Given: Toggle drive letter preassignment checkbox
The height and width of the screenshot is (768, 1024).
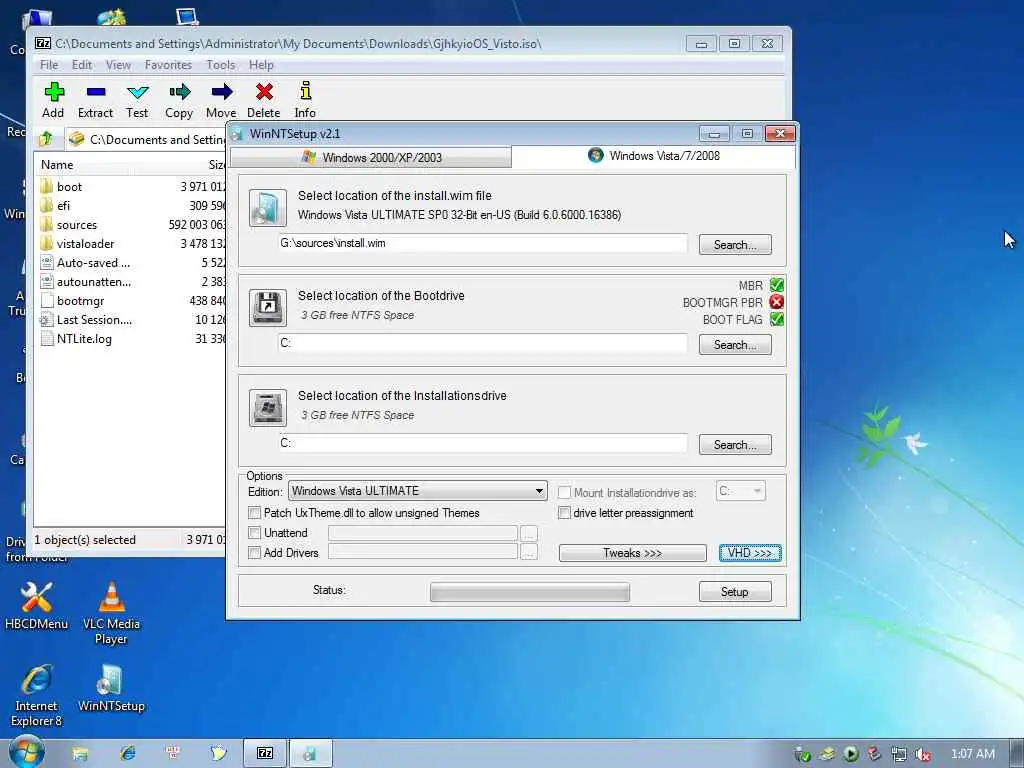Looking at the screenshot, I should pos(564,513).
